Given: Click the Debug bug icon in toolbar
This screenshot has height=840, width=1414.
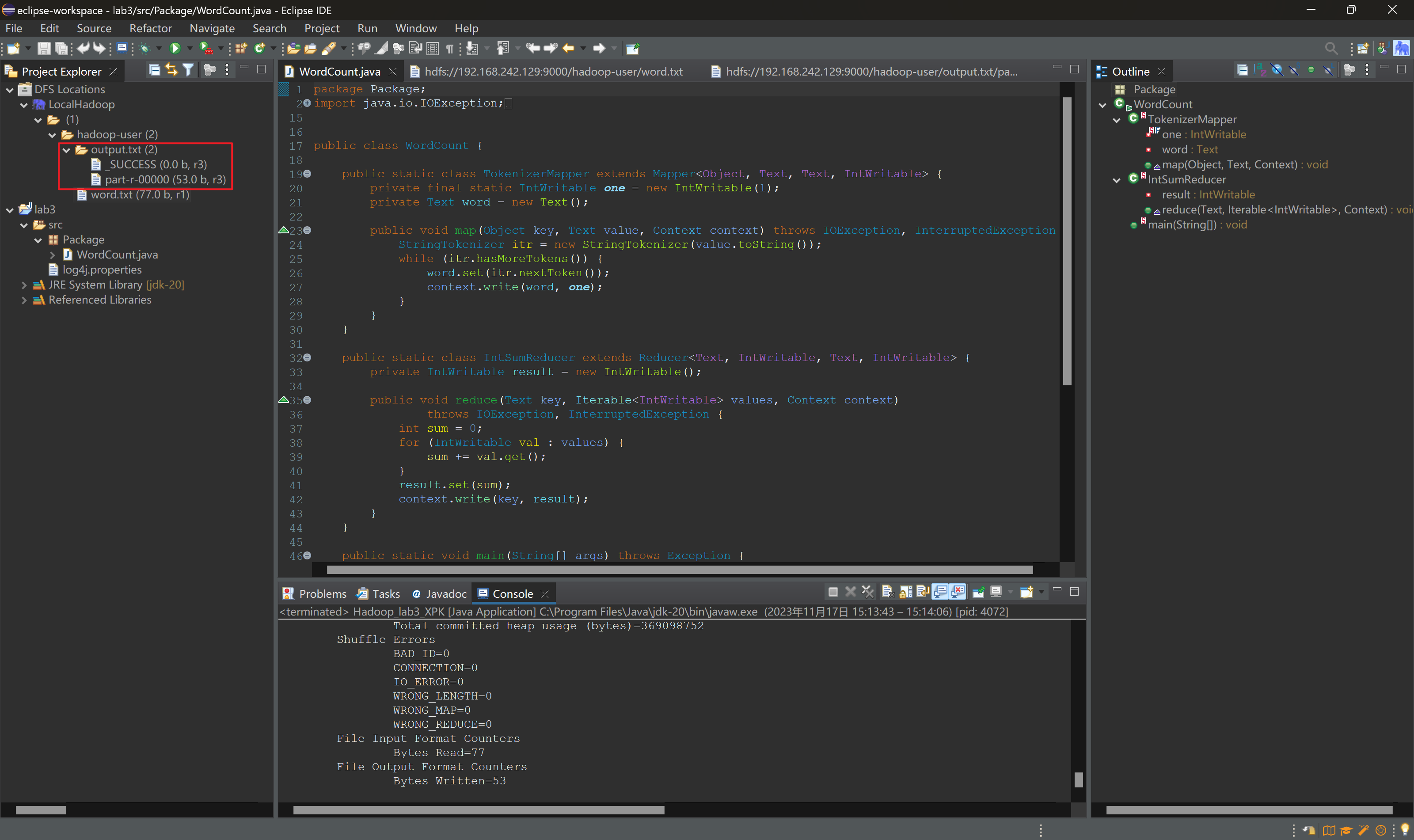Looking at the screenshot, I should [x=144, y=49].
